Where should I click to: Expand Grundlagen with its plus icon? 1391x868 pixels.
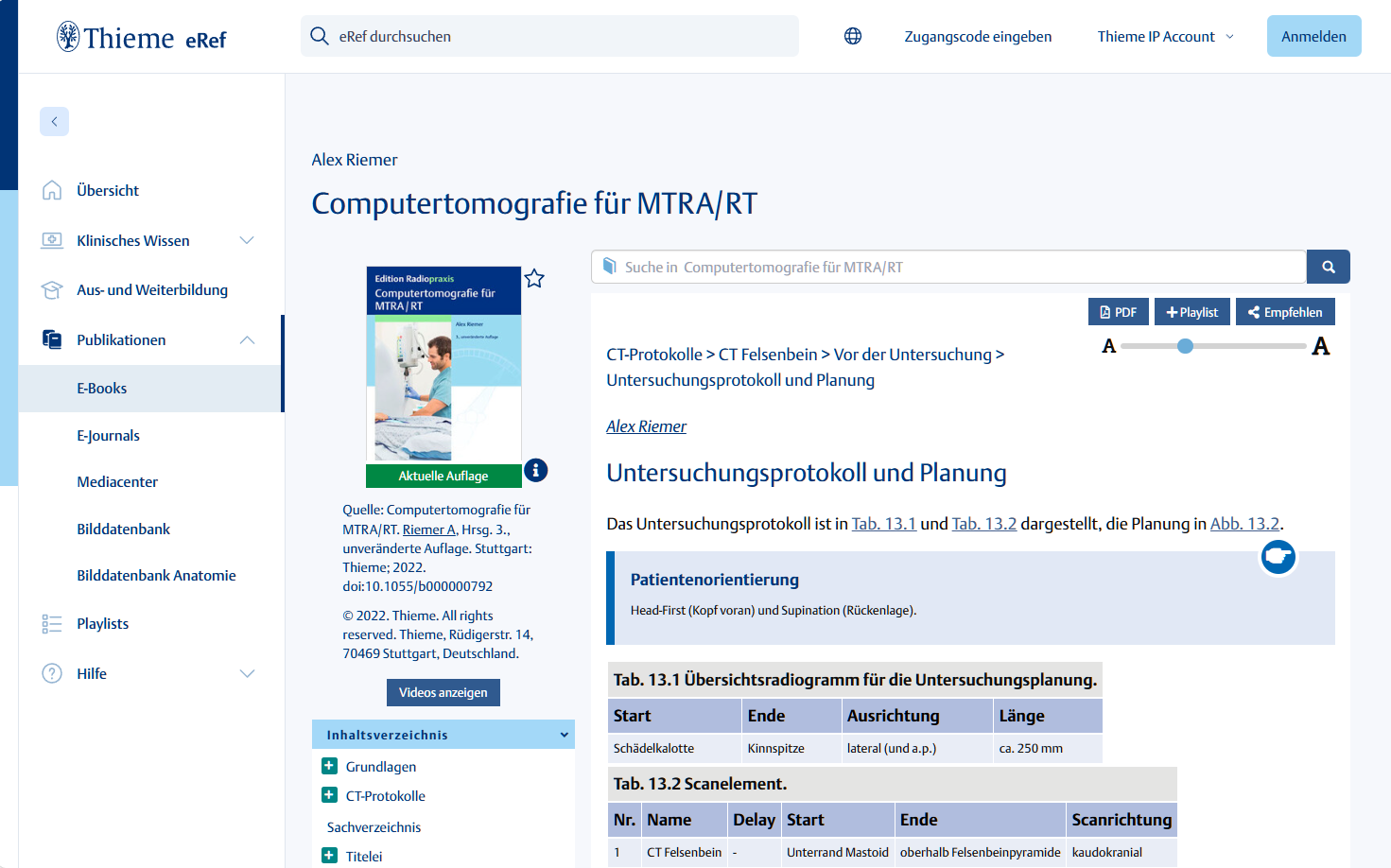point(329,766)
